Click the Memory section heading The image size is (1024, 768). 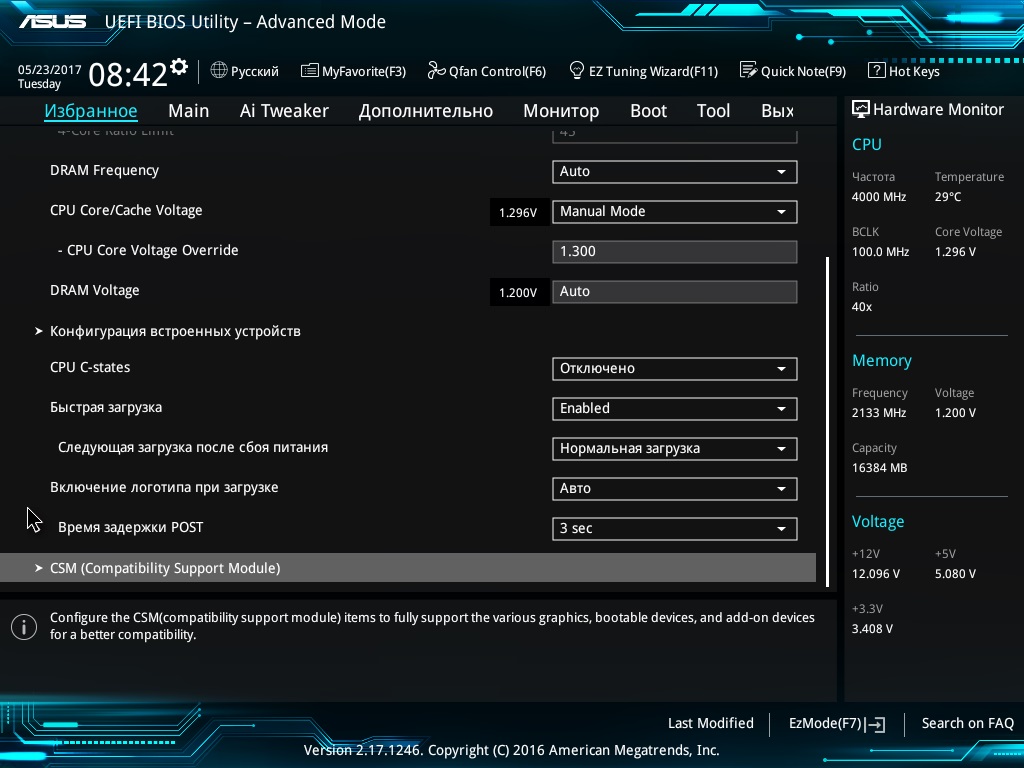pyautogui.click(x=882, y=360)
